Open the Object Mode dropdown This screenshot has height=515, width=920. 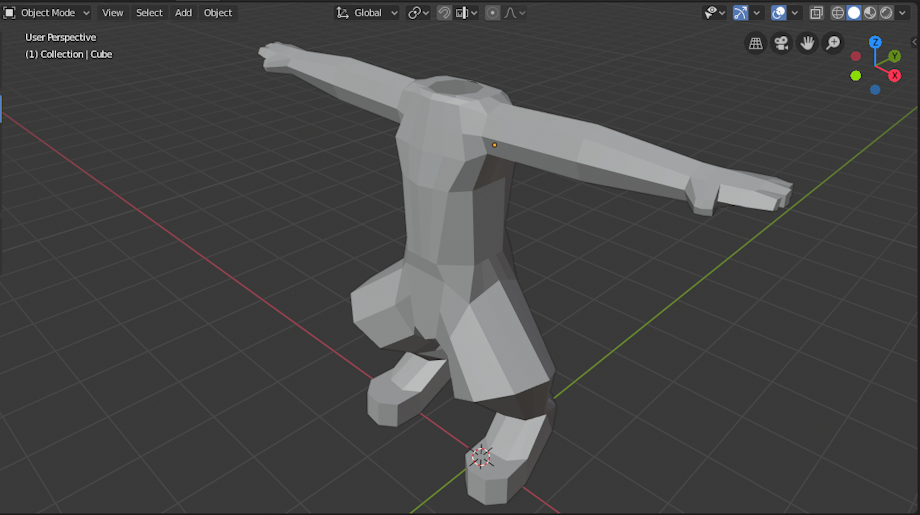(x=47, y=12)
